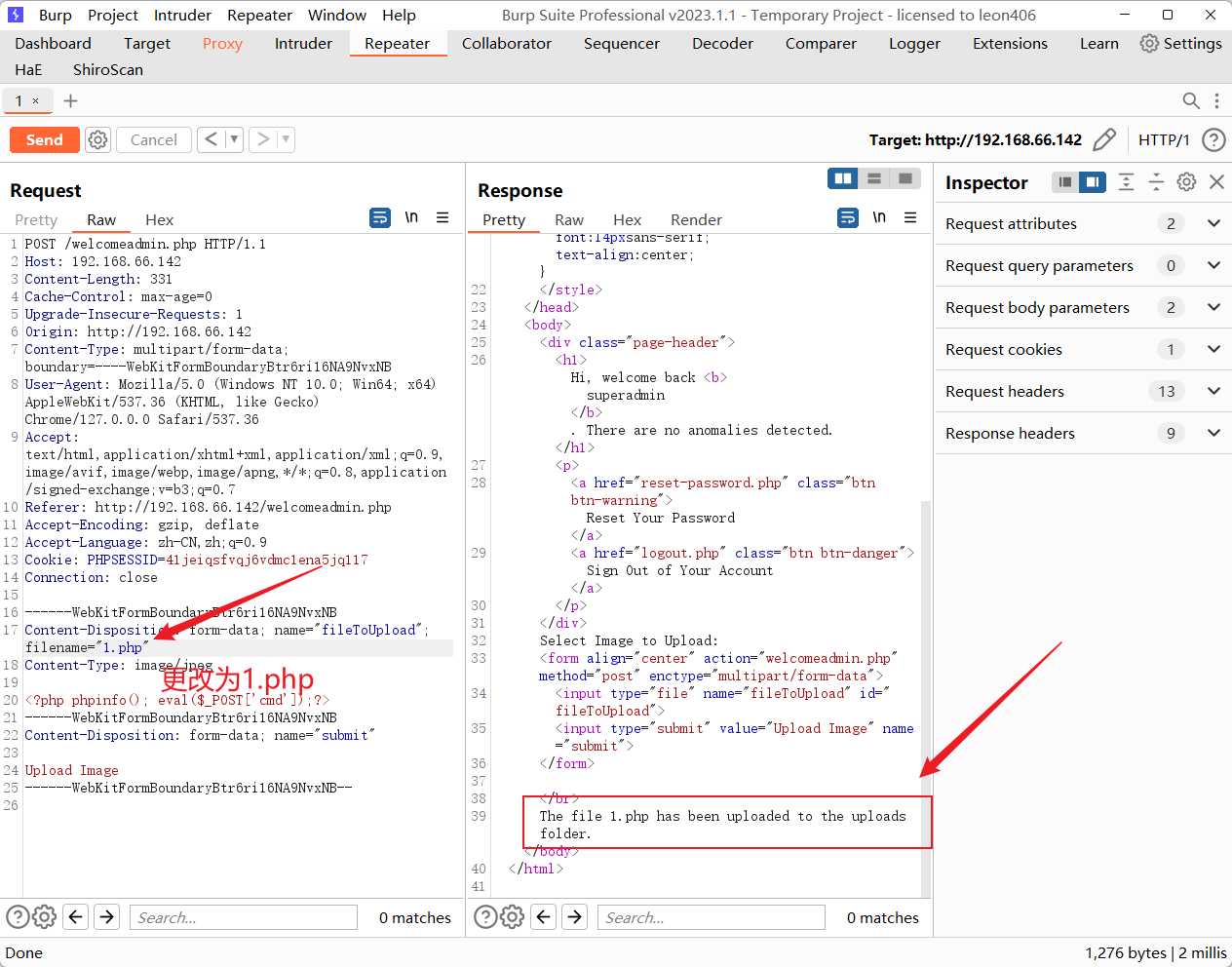This screenshot has width=1232, height=967.
Task: Open the Window menu
Action: pos(337,15)
